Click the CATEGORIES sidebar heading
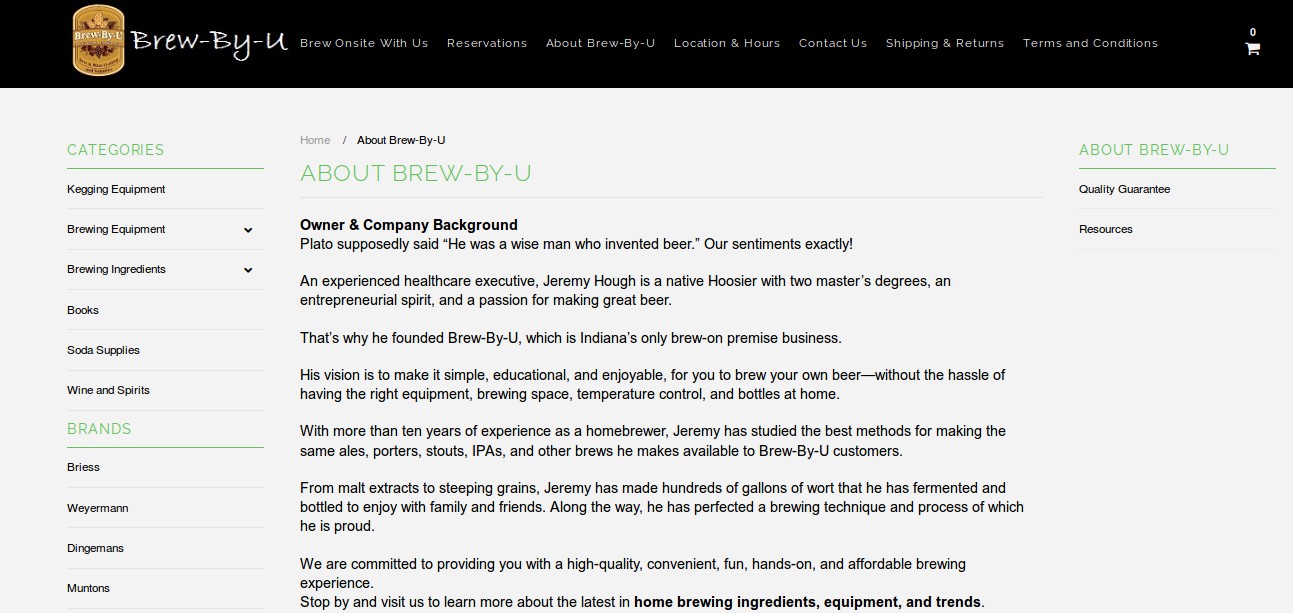This screenshot has width=1293, height=613. [115, 150]
